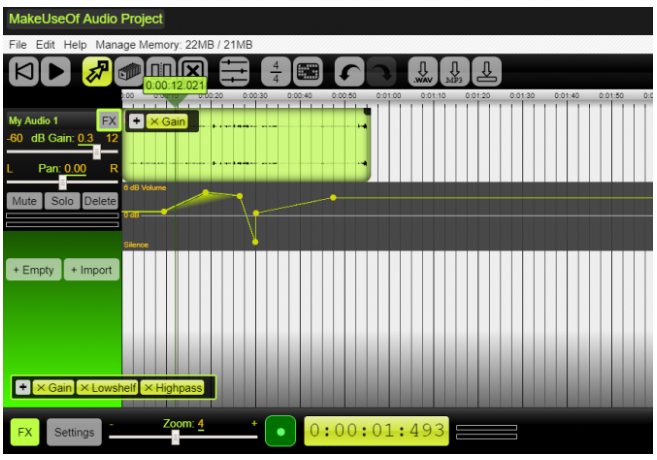Click the highest peak volume envelope point
The height and width of the screenshot is (460, 657).
[x=205, y=192]
